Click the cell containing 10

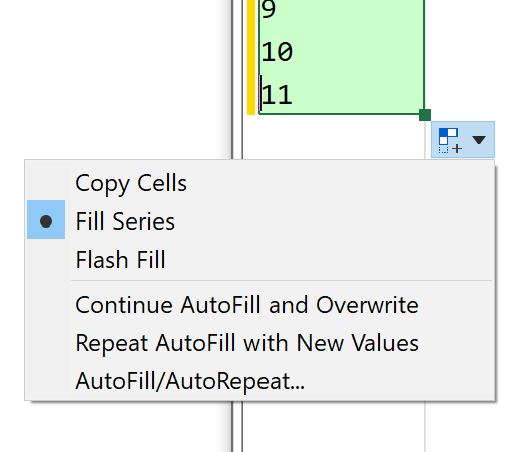[x=341, y=52]
